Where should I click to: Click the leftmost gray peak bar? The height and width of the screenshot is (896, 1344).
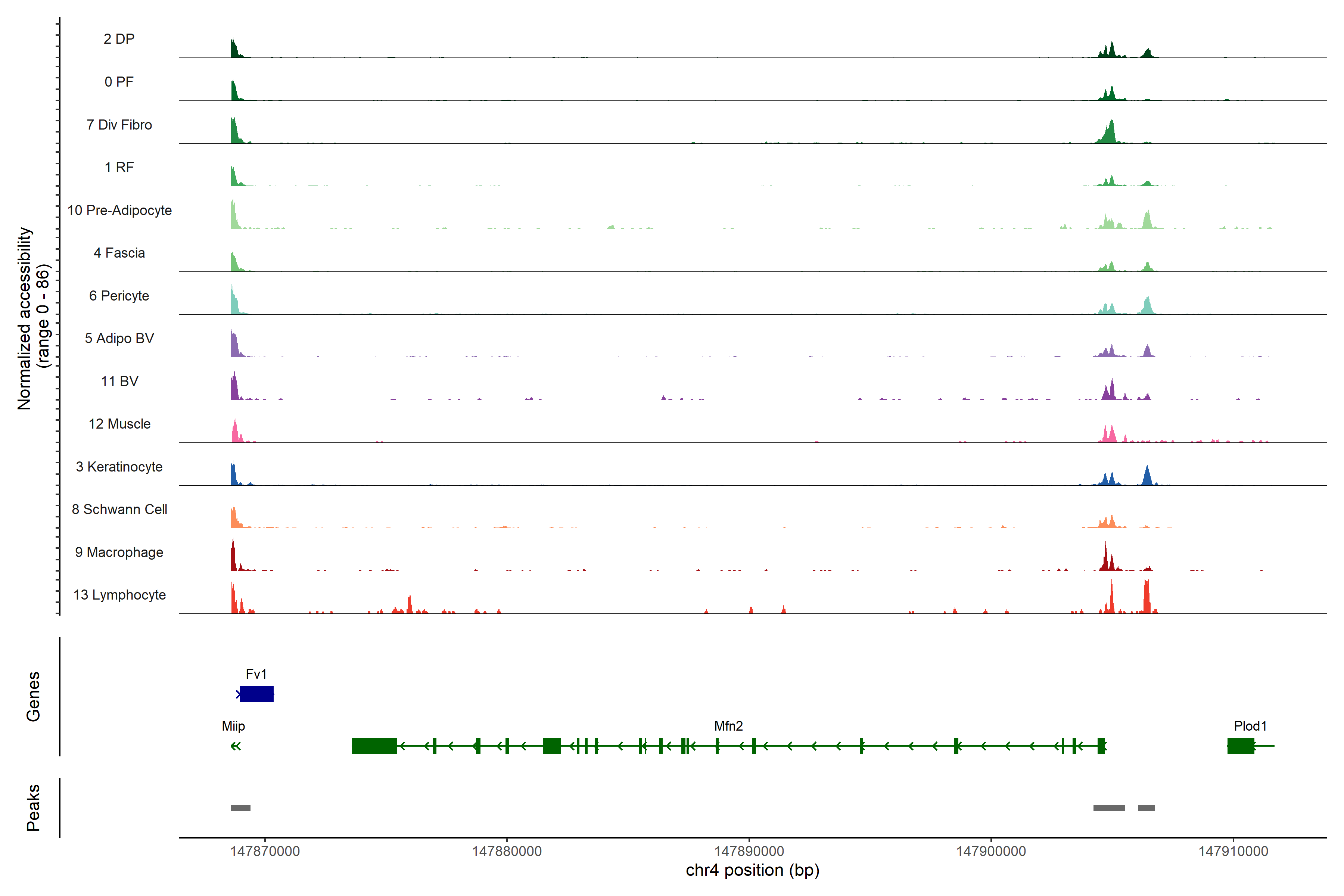pyautogui.click(x=240, y=808)
